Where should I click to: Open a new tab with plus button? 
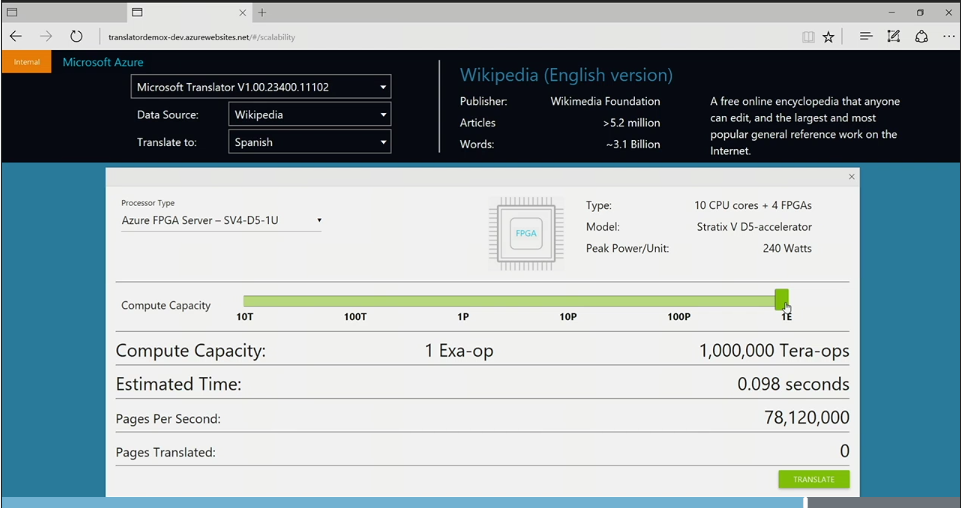(262, 12)
